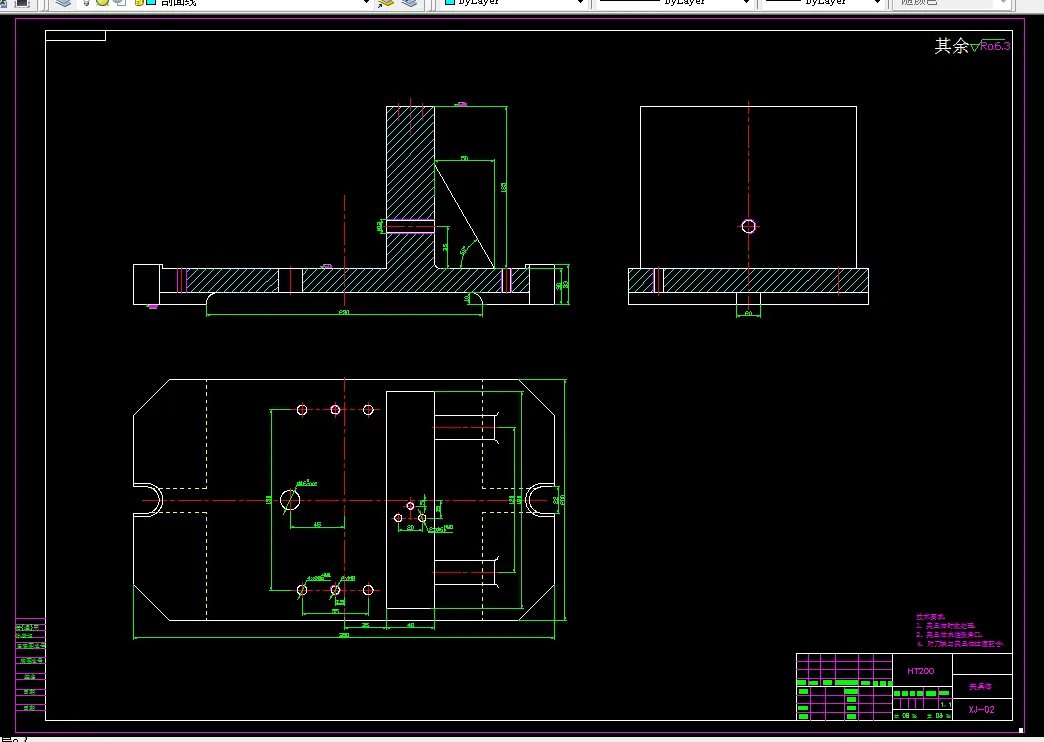Select the 其余 surface finish note text
This screenshot has height=742, width=1044.
point(951,45)
